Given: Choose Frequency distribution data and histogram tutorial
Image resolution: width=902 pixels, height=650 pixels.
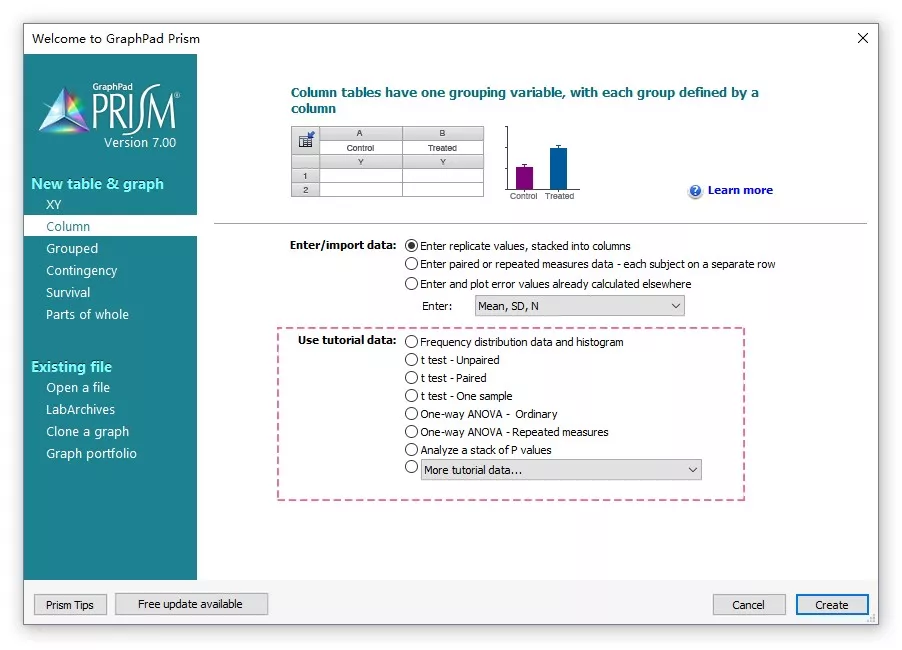Looking at the screenshot, I should click(x=411, y=342).
